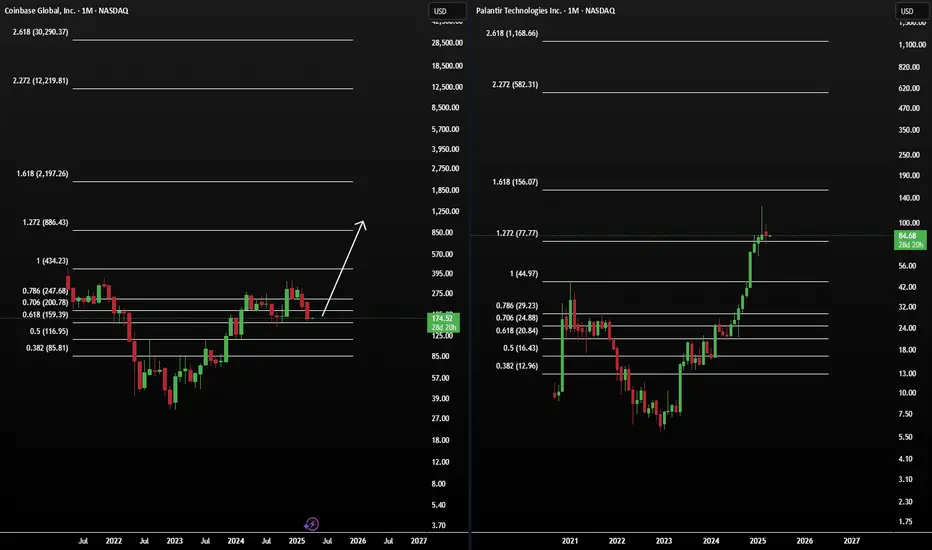Click 3.70 on the Coinbase price scale
932x550 pixels.
click(439, 526)
